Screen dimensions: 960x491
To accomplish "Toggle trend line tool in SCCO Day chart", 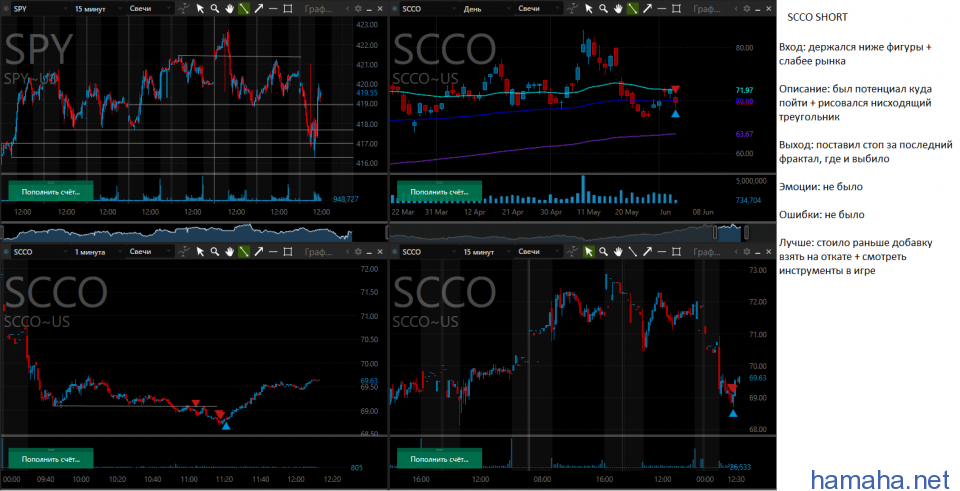I will point(632,9).
